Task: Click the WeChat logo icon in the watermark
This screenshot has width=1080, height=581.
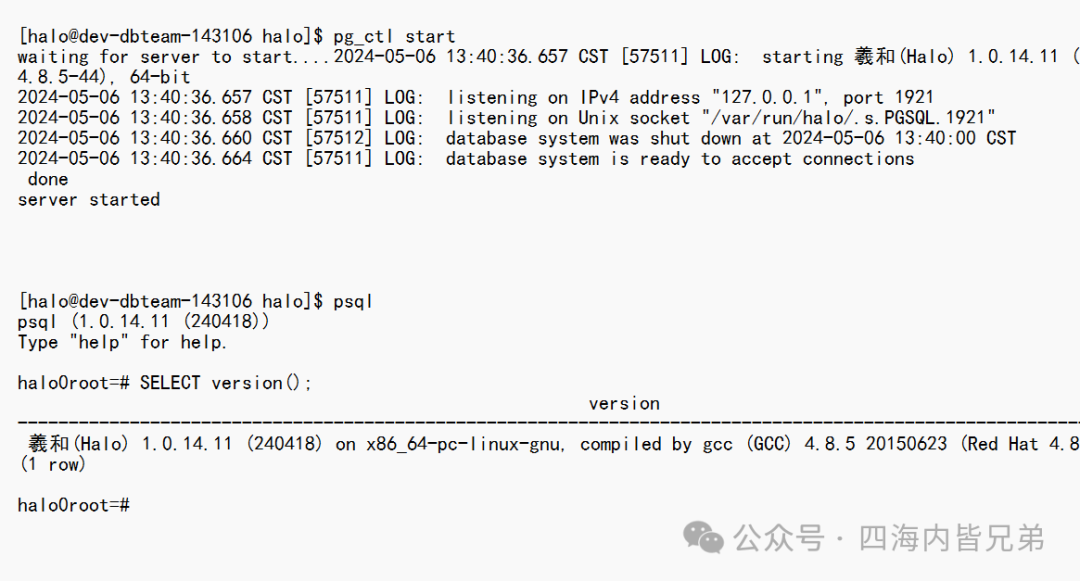Action: 703,537
